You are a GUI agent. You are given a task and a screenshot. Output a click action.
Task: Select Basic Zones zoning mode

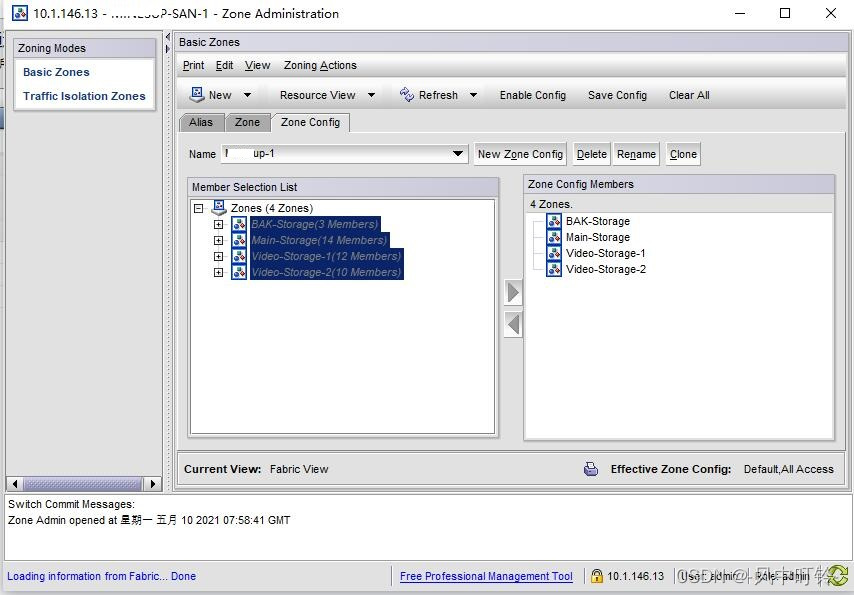click(x=56, y=72)
